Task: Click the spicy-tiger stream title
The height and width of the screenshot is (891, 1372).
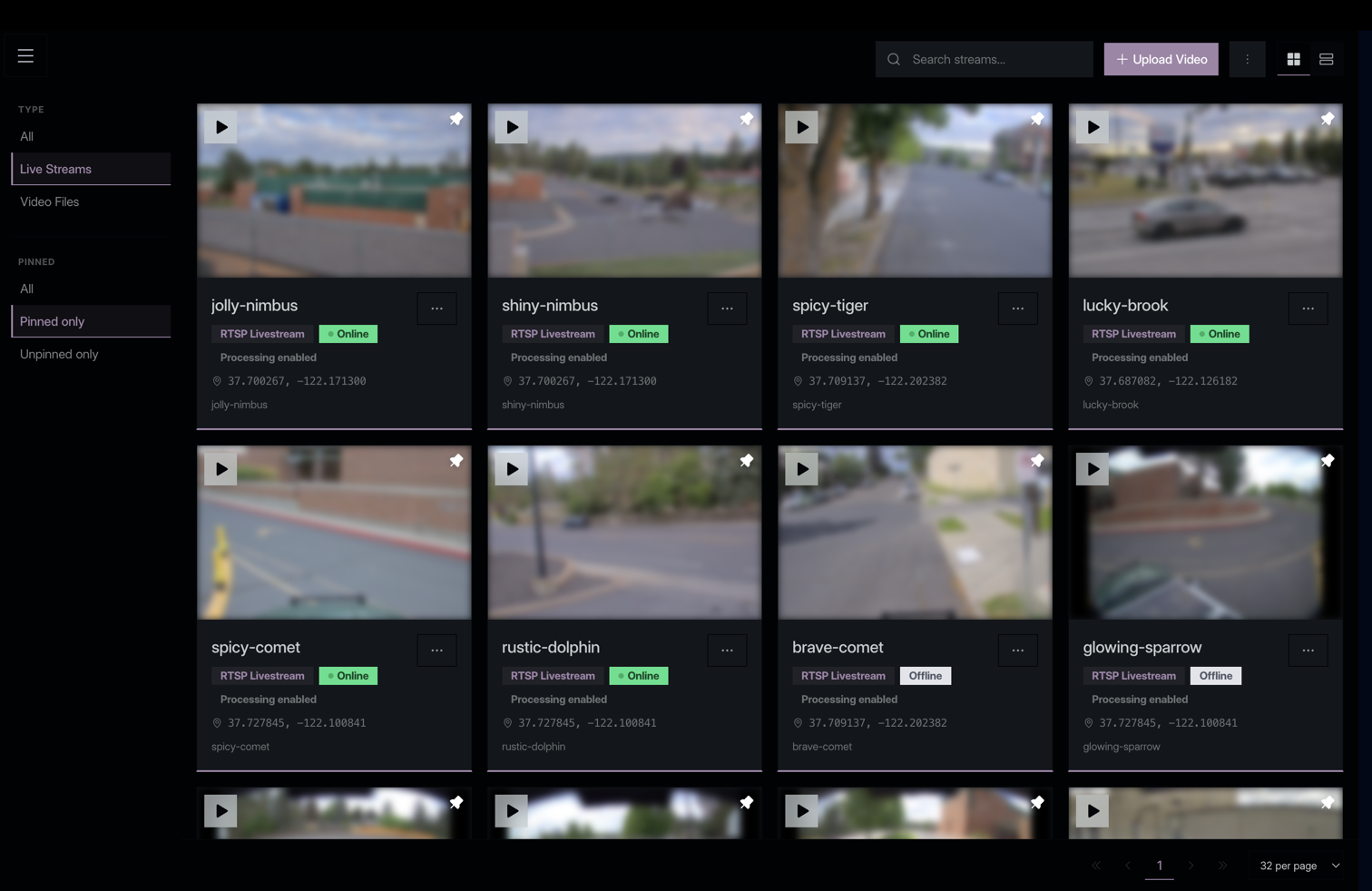Action: 829,306
